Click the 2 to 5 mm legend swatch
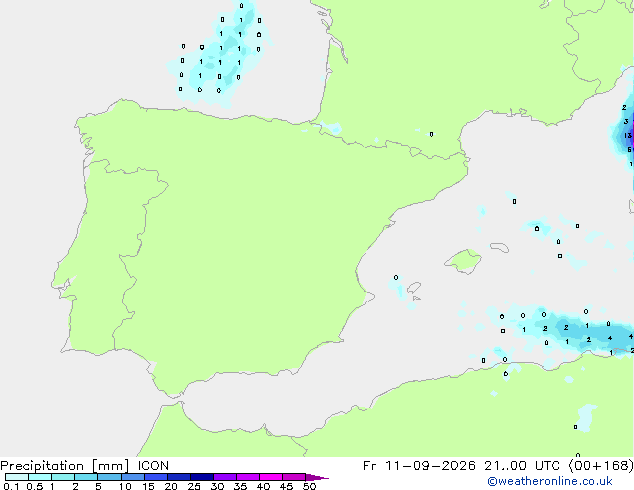 (x=86, y=477)
